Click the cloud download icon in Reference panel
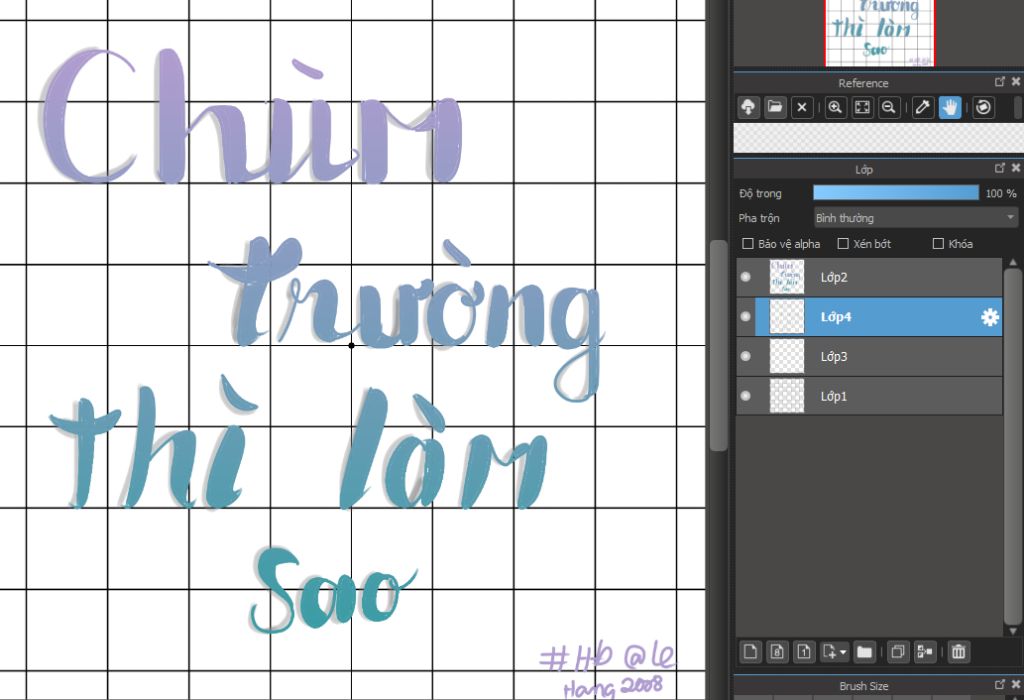This screenshot has height=700, width=1024. [748, 108]
